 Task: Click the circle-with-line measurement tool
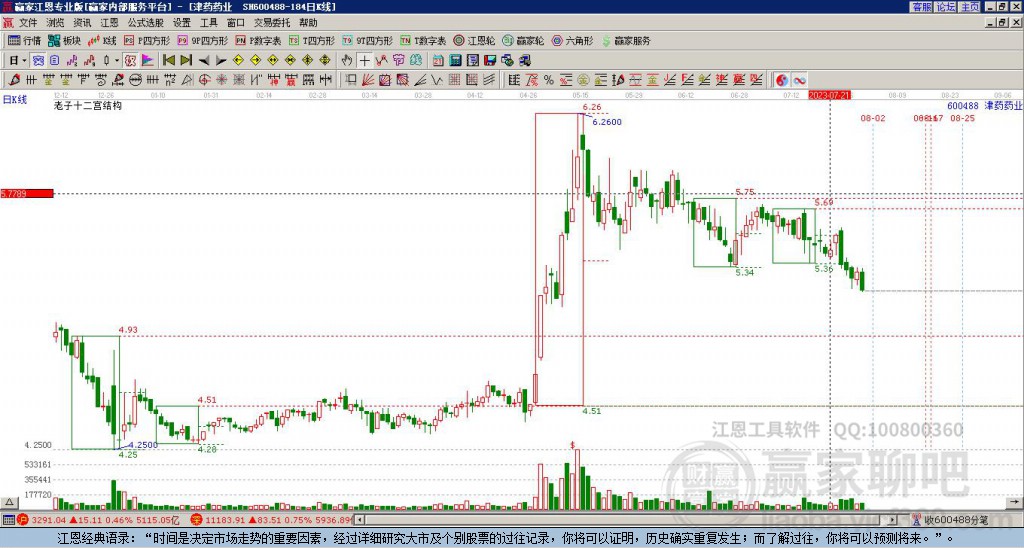[x=135, y=80]
